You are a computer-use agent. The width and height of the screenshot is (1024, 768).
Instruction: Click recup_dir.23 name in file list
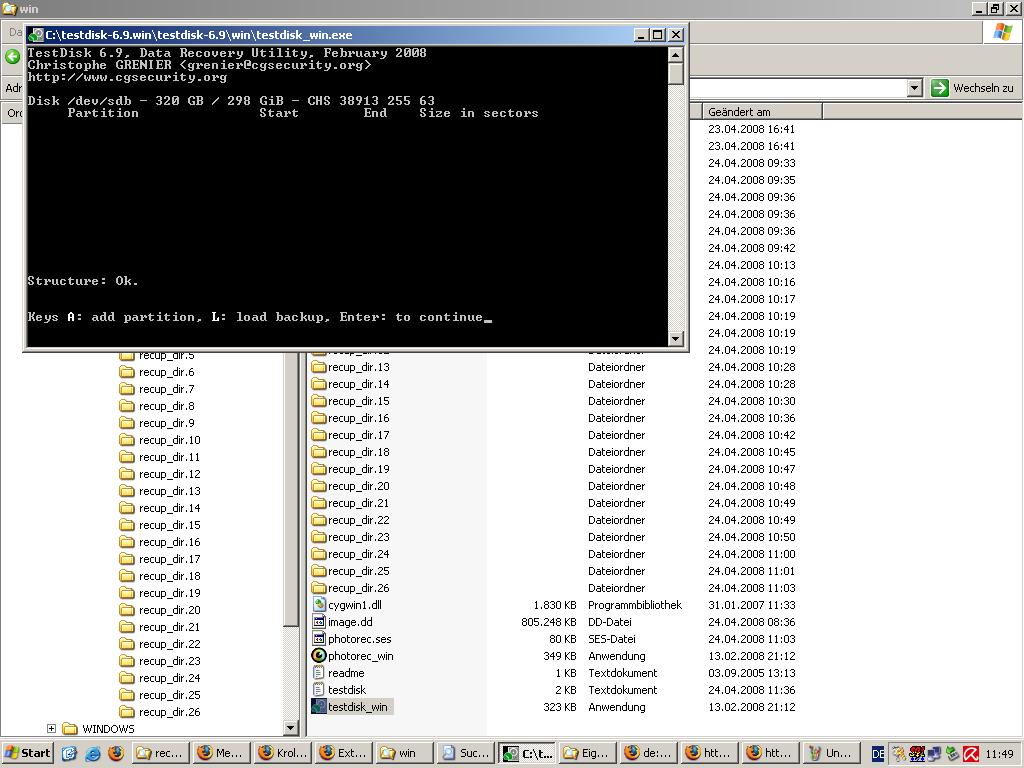coord(359,537)
